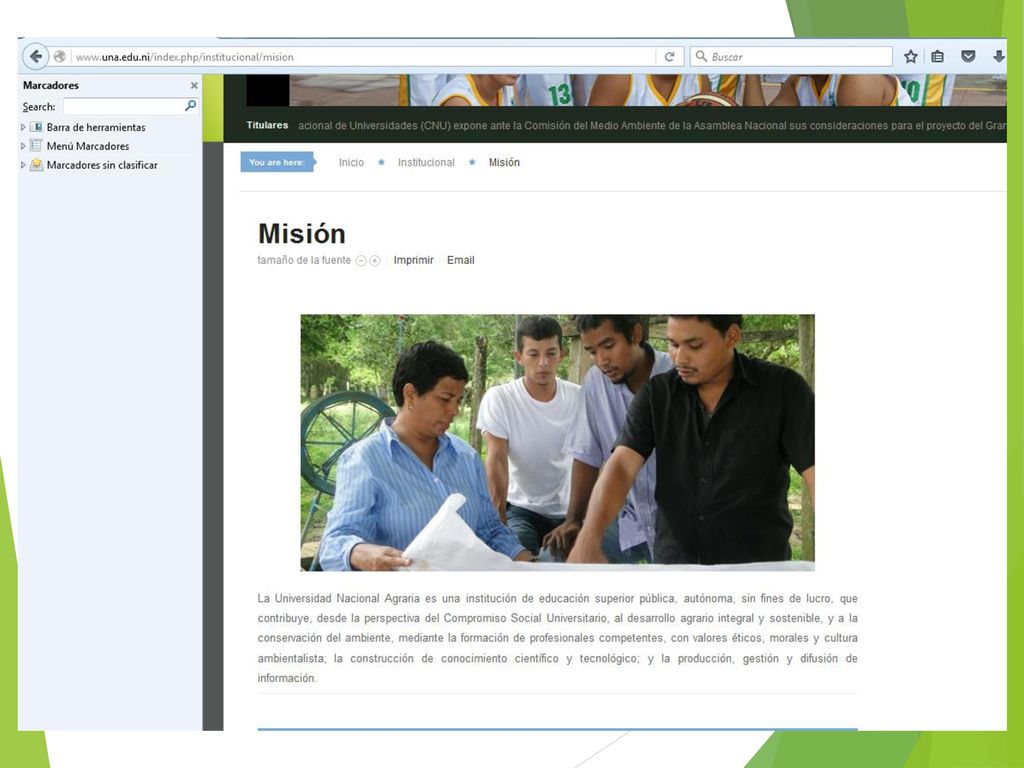
Task: Click the search magnifier in Buscar box
Action: 701,56
